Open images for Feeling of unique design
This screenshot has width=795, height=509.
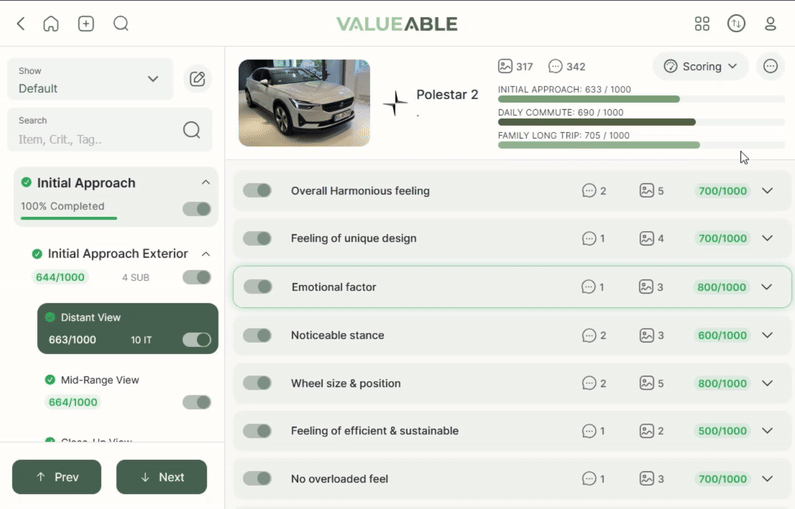[x=646, y=238]
